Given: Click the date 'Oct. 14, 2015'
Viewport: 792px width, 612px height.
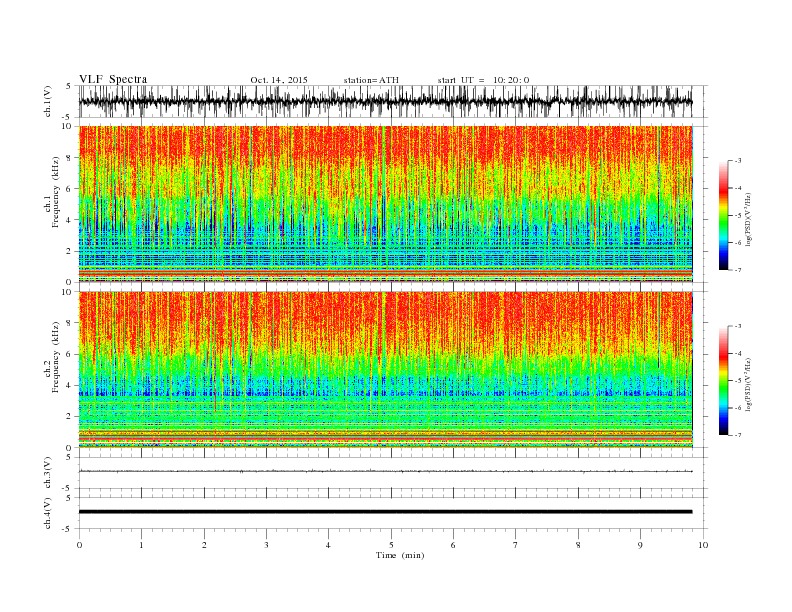Looking at the screenshot, I should pos(279,80).
